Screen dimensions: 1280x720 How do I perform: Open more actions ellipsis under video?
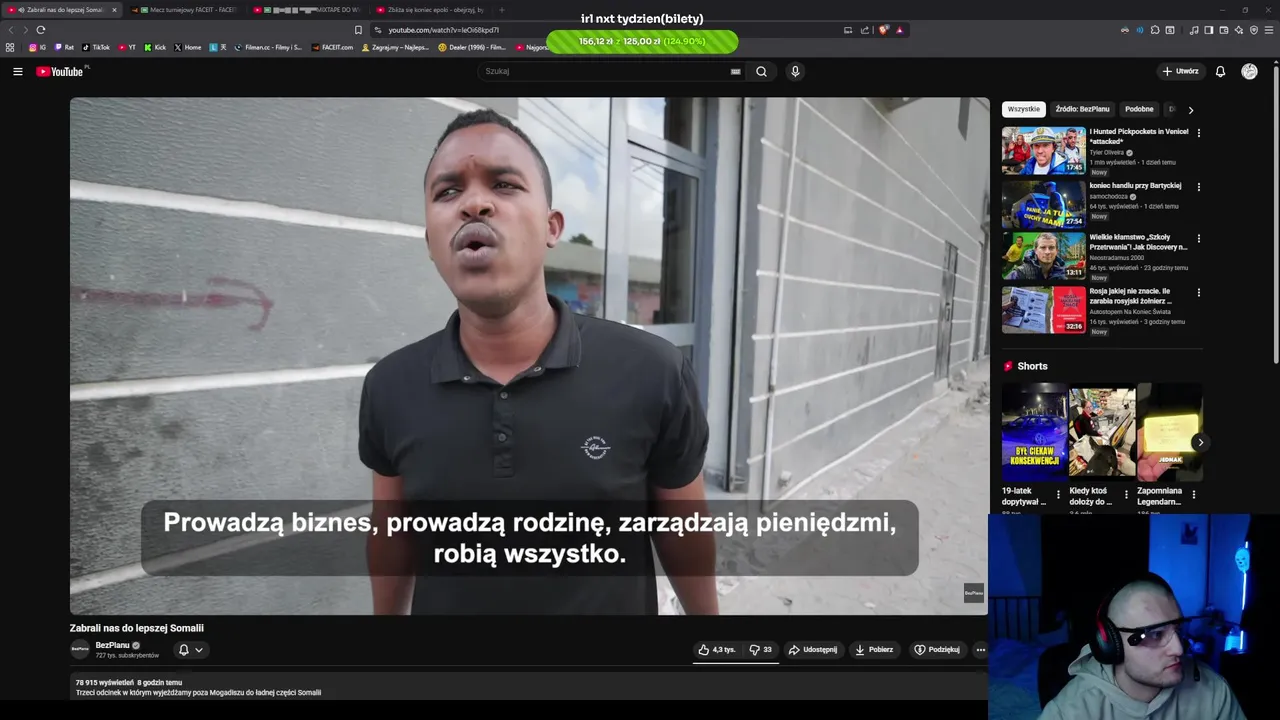[x=980, y=649]
